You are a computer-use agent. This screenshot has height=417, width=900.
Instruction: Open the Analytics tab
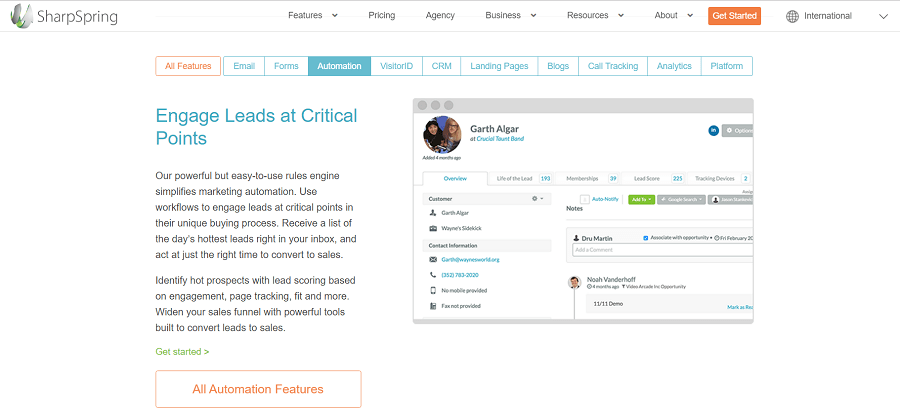(674, 66)
